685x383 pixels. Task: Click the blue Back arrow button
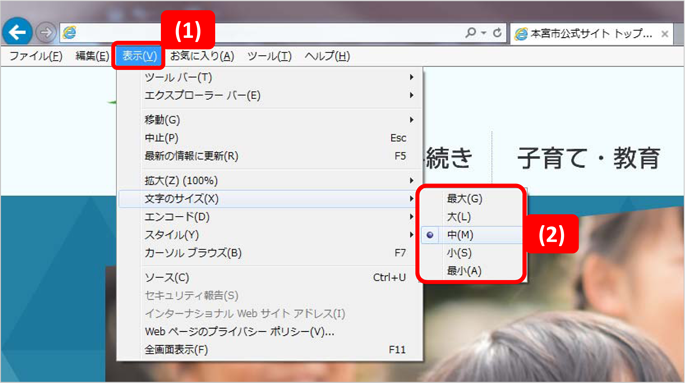click(x=17, y=32)
